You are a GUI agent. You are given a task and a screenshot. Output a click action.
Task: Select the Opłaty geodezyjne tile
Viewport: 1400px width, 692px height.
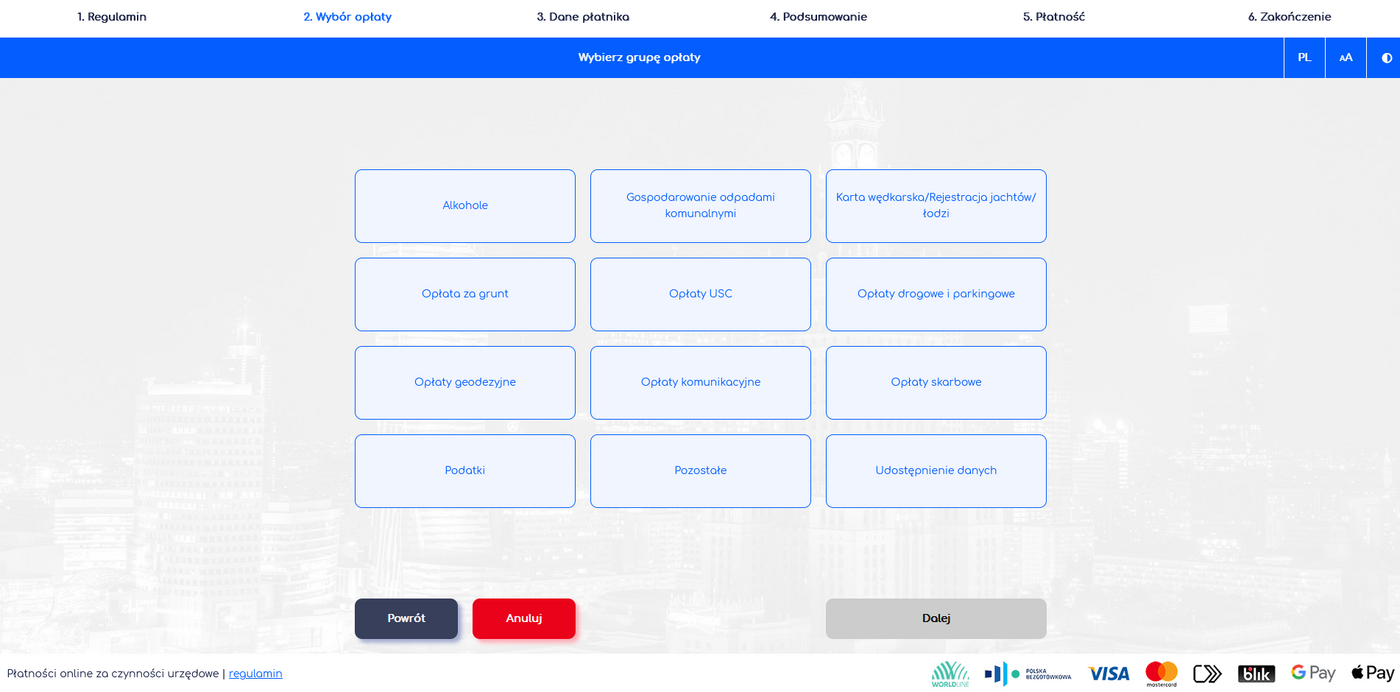coord(465,382)
